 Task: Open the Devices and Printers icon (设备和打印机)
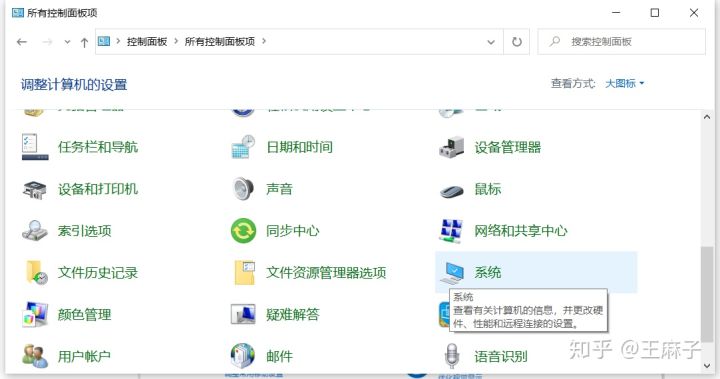click(35, 189)
